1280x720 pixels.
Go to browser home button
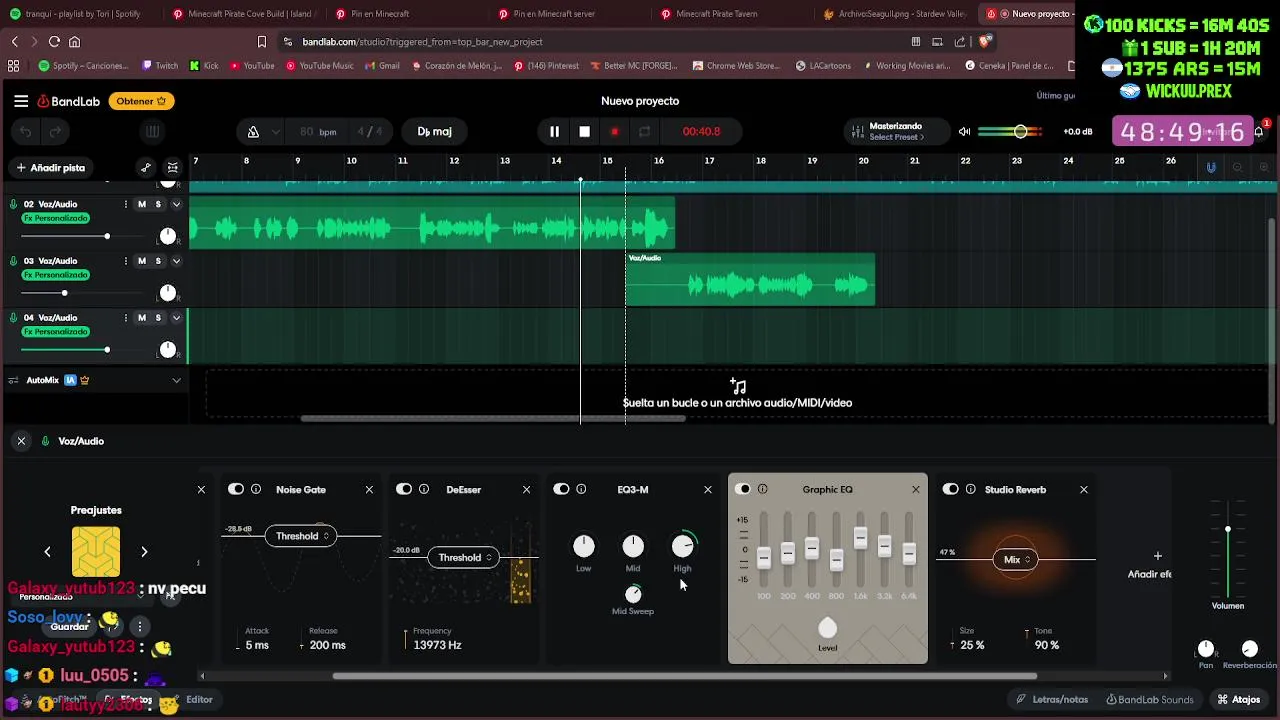coord(74,42)
